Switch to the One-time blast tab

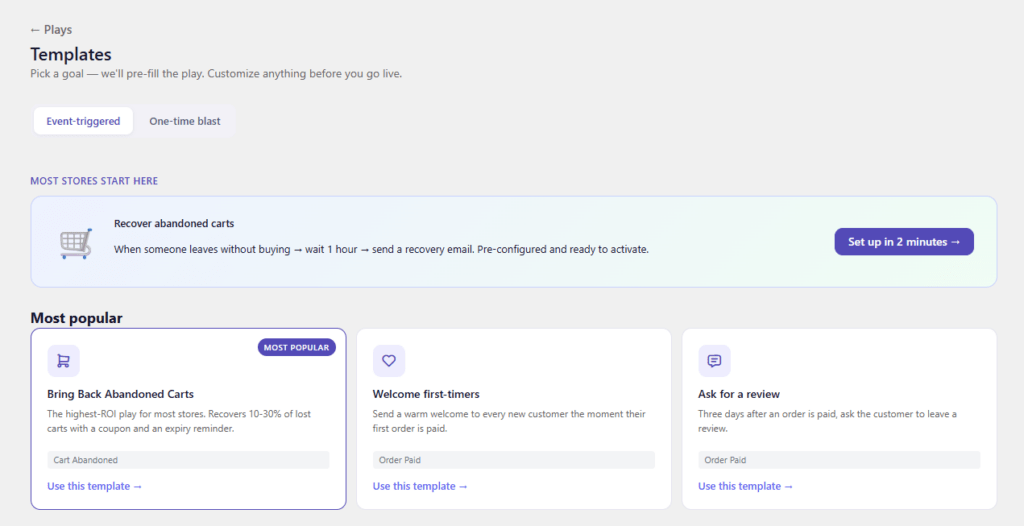[185, 122]
